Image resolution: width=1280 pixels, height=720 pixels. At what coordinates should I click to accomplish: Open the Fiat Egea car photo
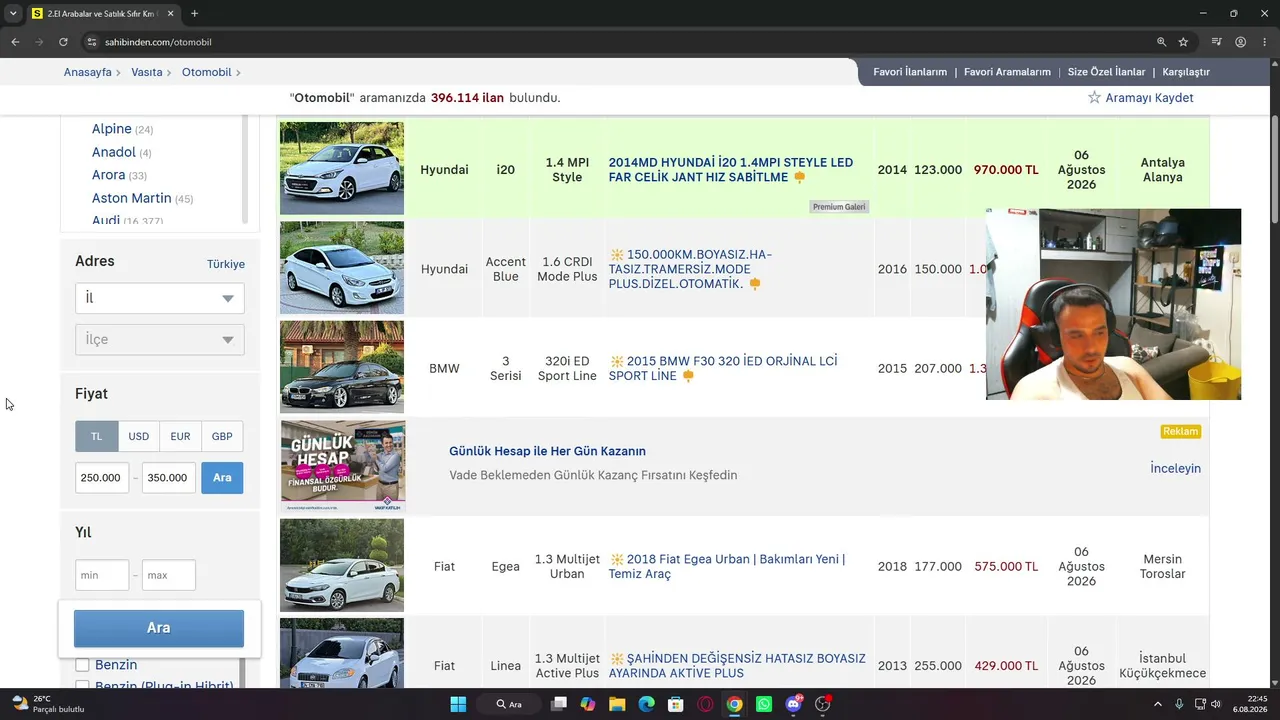point(342,566)
